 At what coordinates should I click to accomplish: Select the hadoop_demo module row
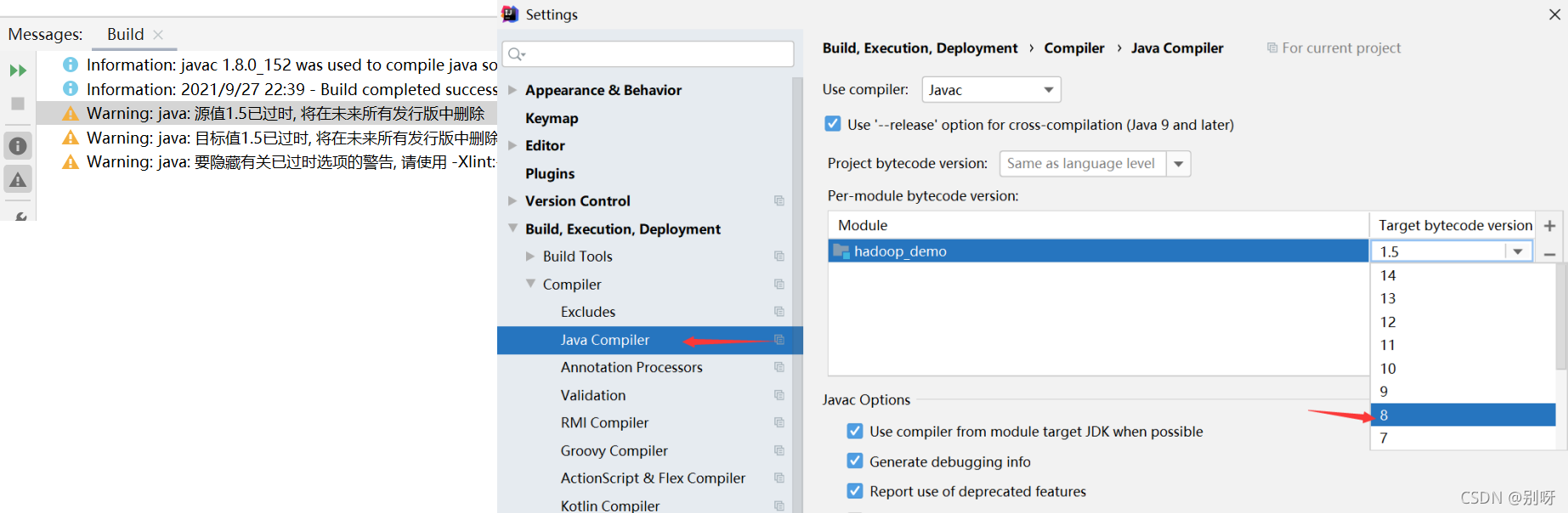(x=1098, y=251)
